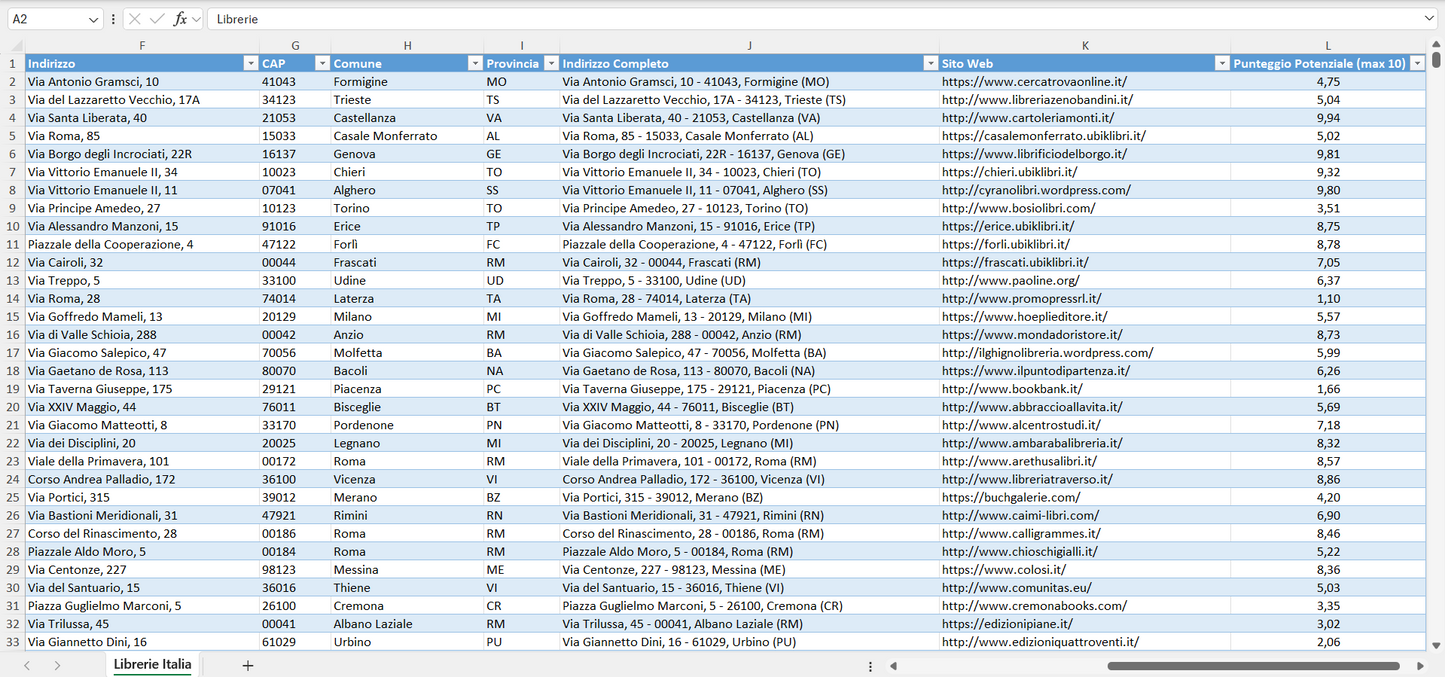Open the filter dropdown on Sito Web column
Image resolution: width=1445 pixels, height=677 pixels.
point(1222,62)
